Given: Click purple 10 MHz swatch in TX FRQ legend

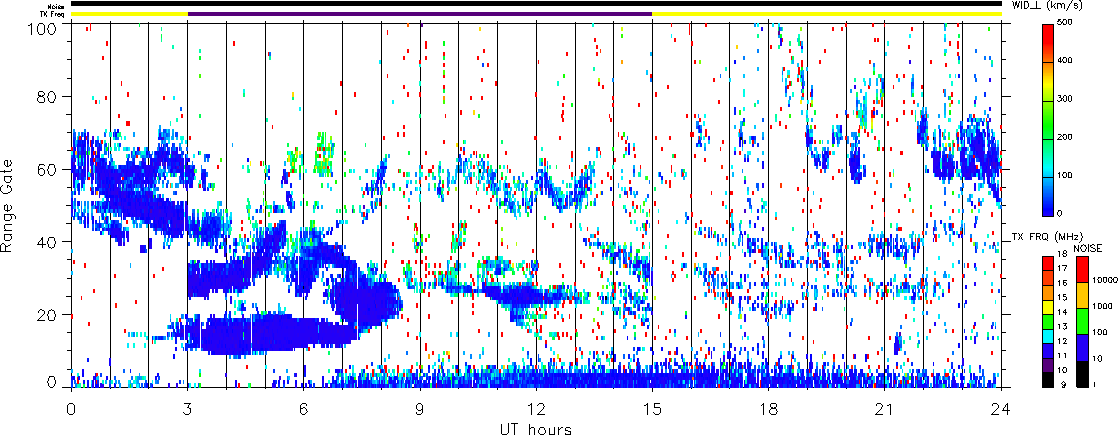Looking at the screenshot, I should pos(1047,366).
